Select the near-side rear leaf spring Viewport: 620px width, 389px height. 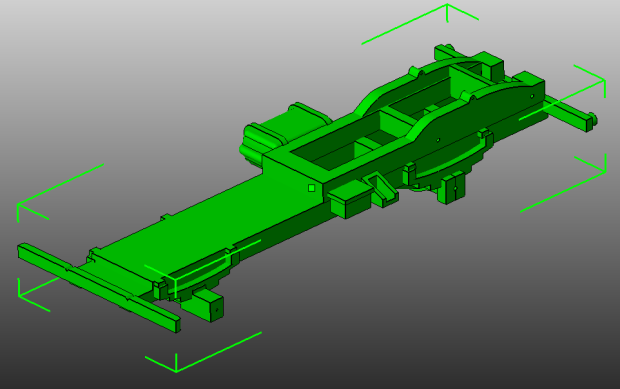(x=449, y=157)
